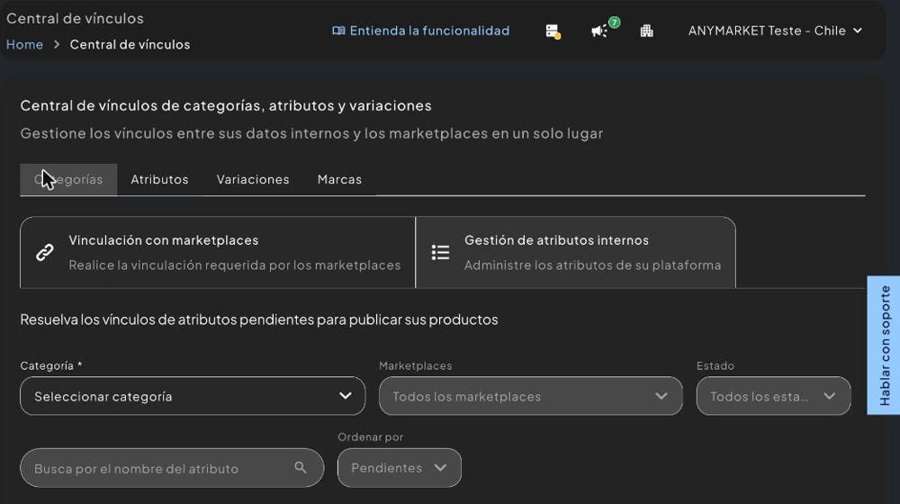Switch to the Variaciones tab
Screen dimensions: 900x504
(253, 179)
